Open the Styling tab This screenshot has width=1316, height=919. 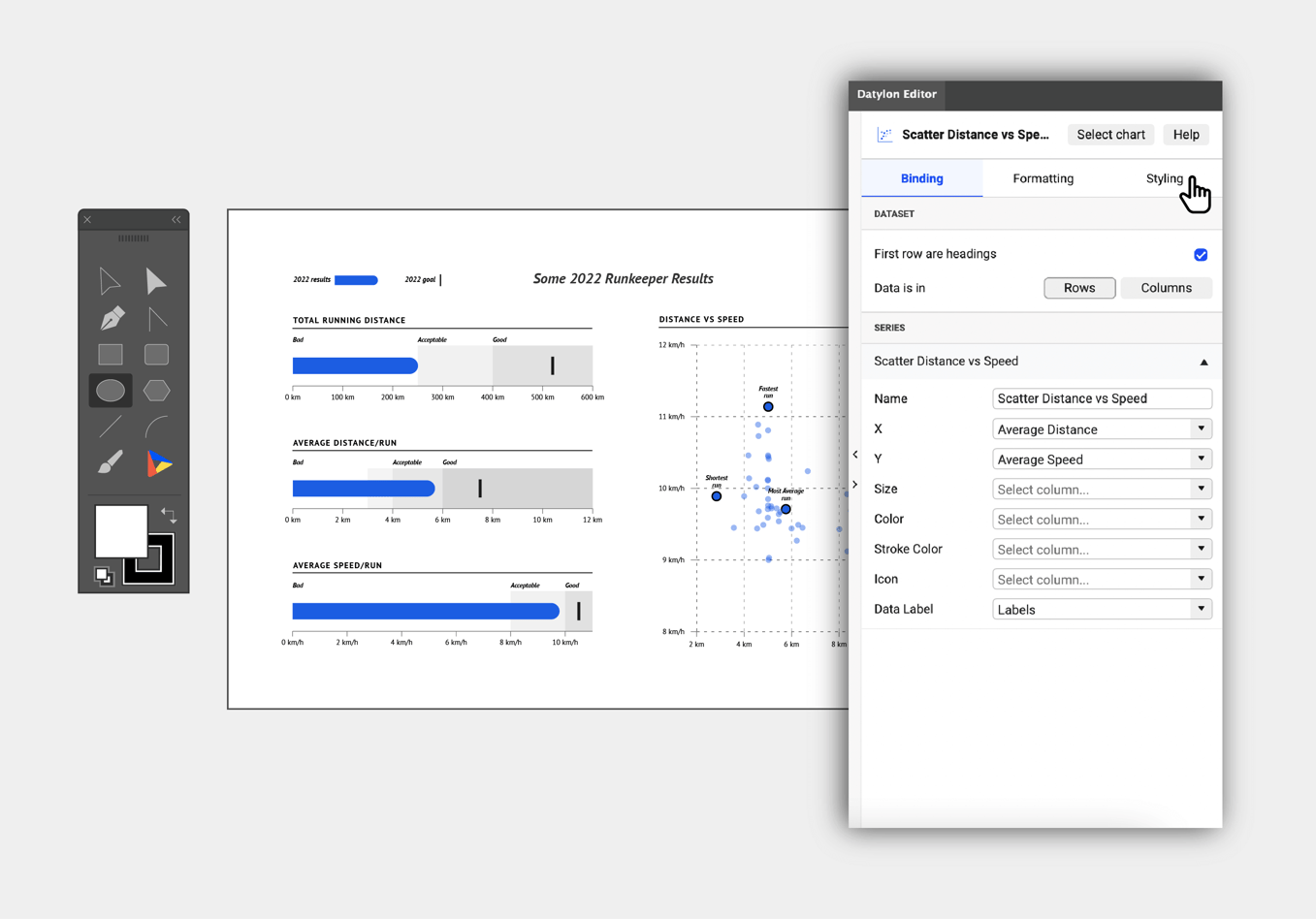coord(1164,178)
